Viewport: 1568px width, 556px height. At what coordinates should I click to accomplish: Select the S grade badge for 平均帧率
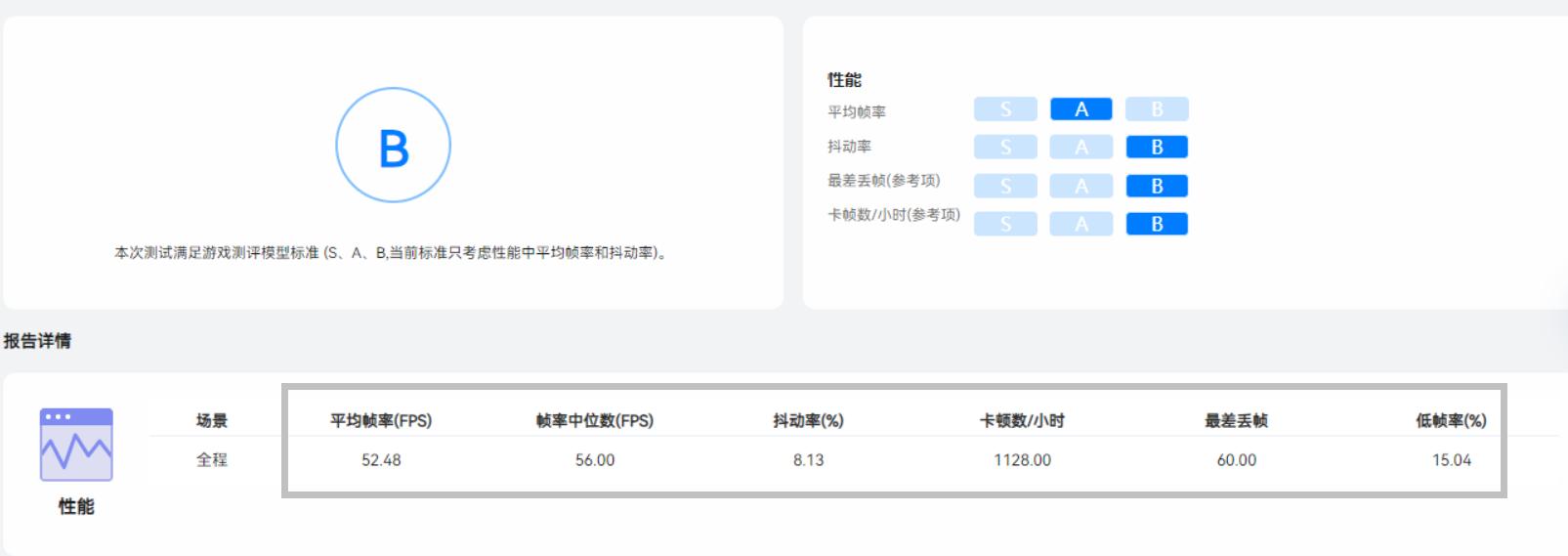pyautogui.click(x=1005, y=109)
